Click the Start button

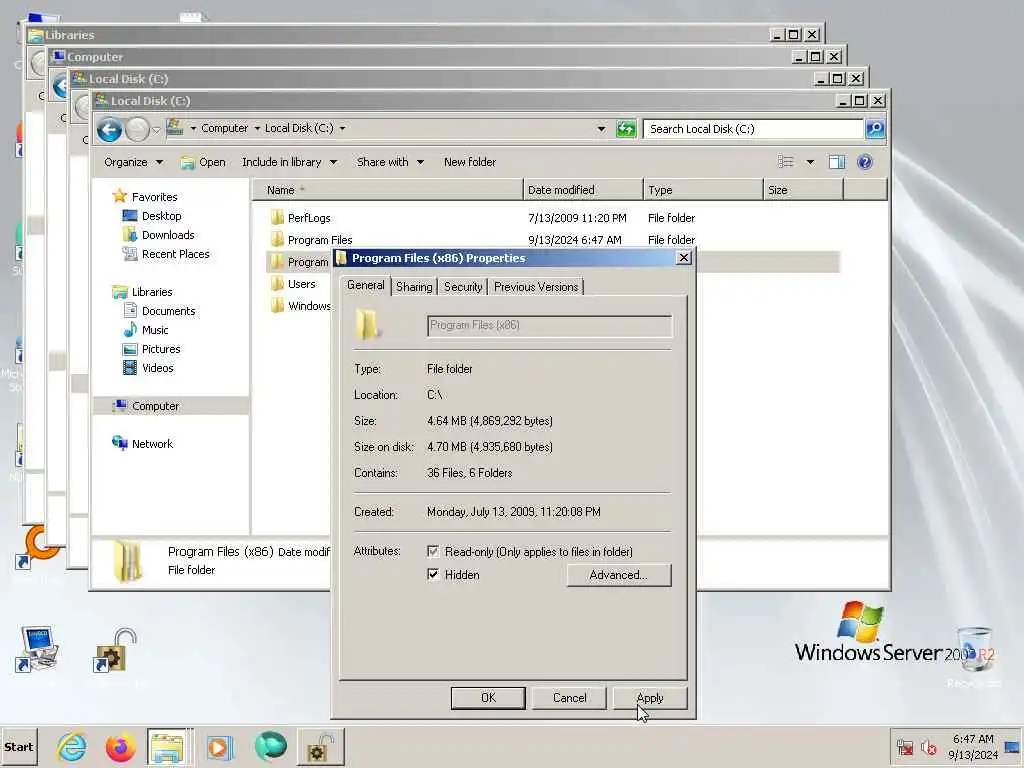[19, 747]
